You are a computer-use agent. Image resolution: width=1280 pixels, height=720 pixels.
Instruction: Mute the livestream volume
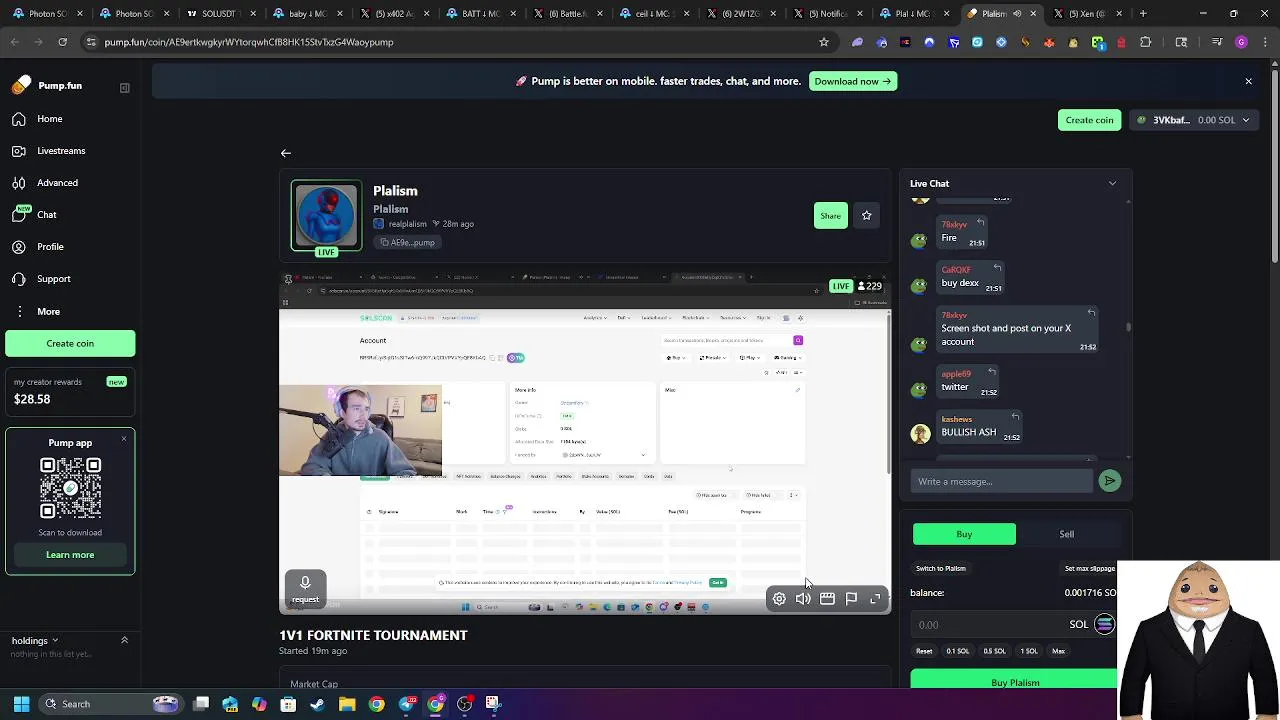point(803,599)
